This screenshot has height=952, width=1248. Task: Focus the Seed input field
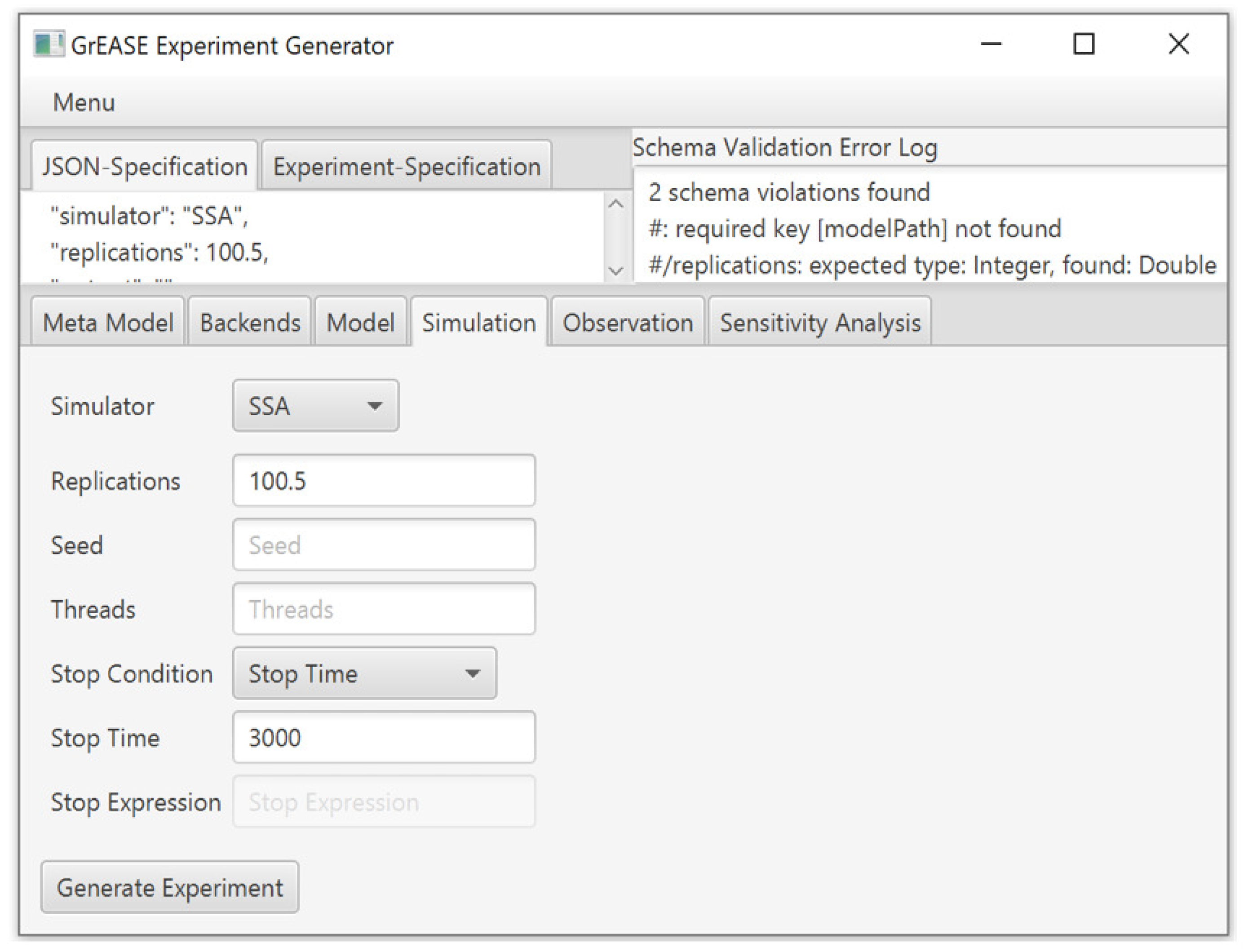[384, 545]
